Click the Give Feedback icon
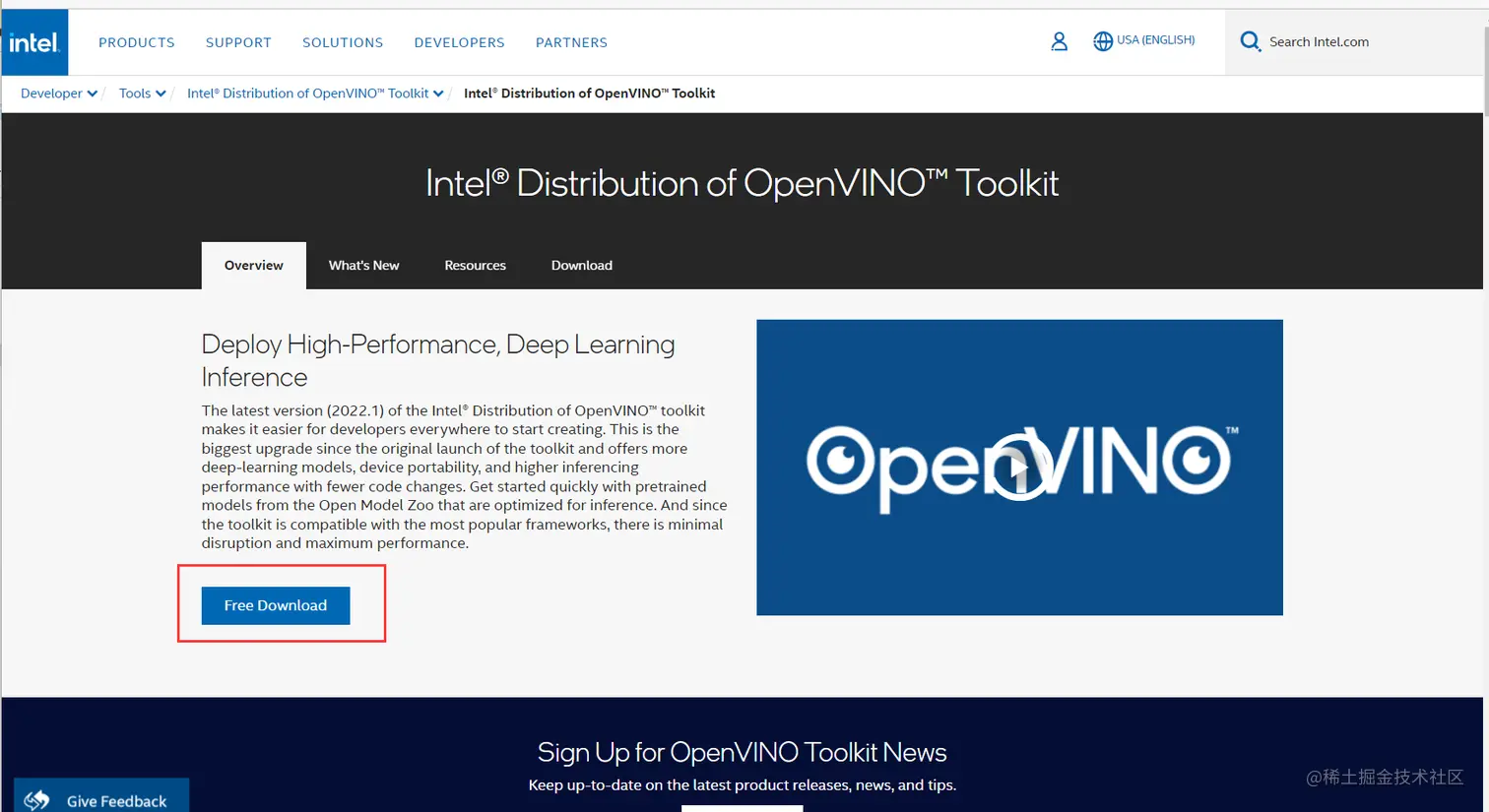 36,800
